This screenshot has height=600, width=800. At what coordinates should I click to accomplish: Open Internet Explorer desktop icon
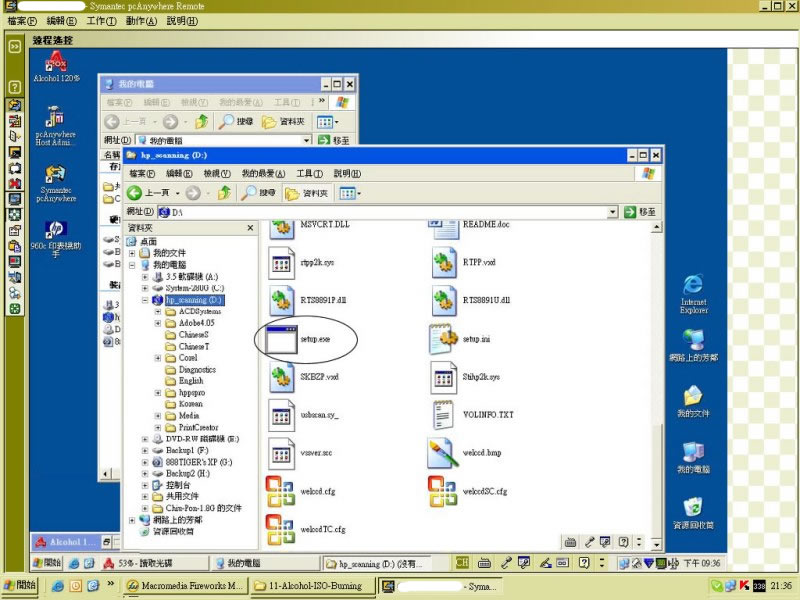tap(693, 294)
